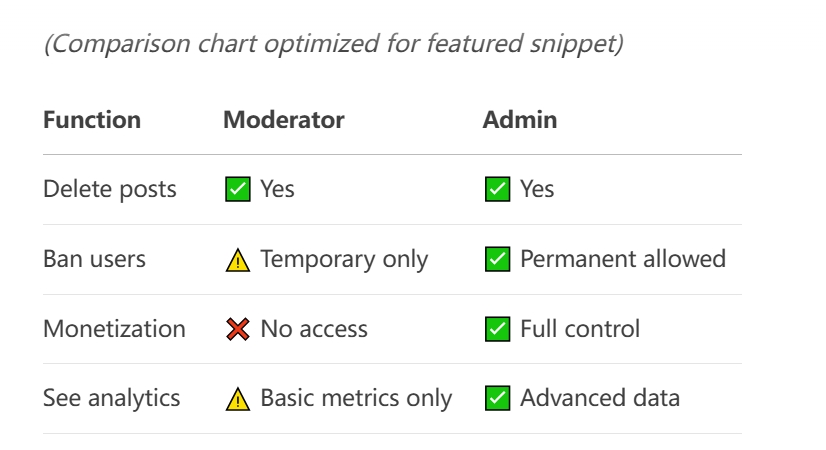826x450 pixels.
Task: Select the Admin column header
Action: click(x=520, y=120)
